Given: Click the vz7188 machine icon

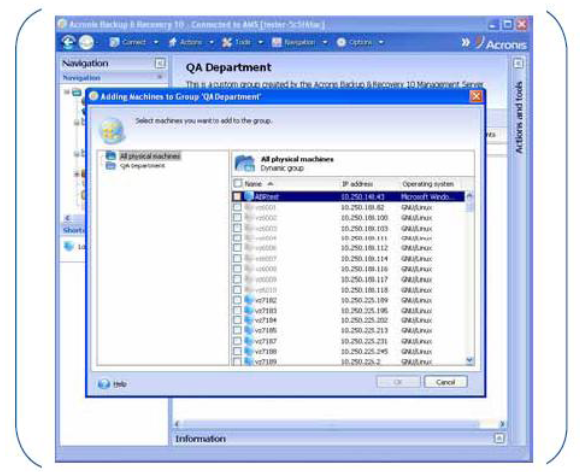Looking at the screenshot, I should coord(249,351).
